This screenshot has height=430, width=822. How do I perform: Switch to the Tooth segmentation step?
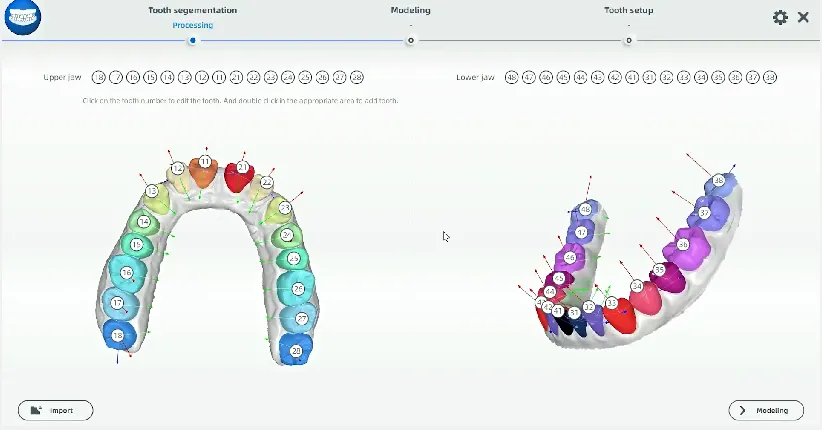pos(192,11)
